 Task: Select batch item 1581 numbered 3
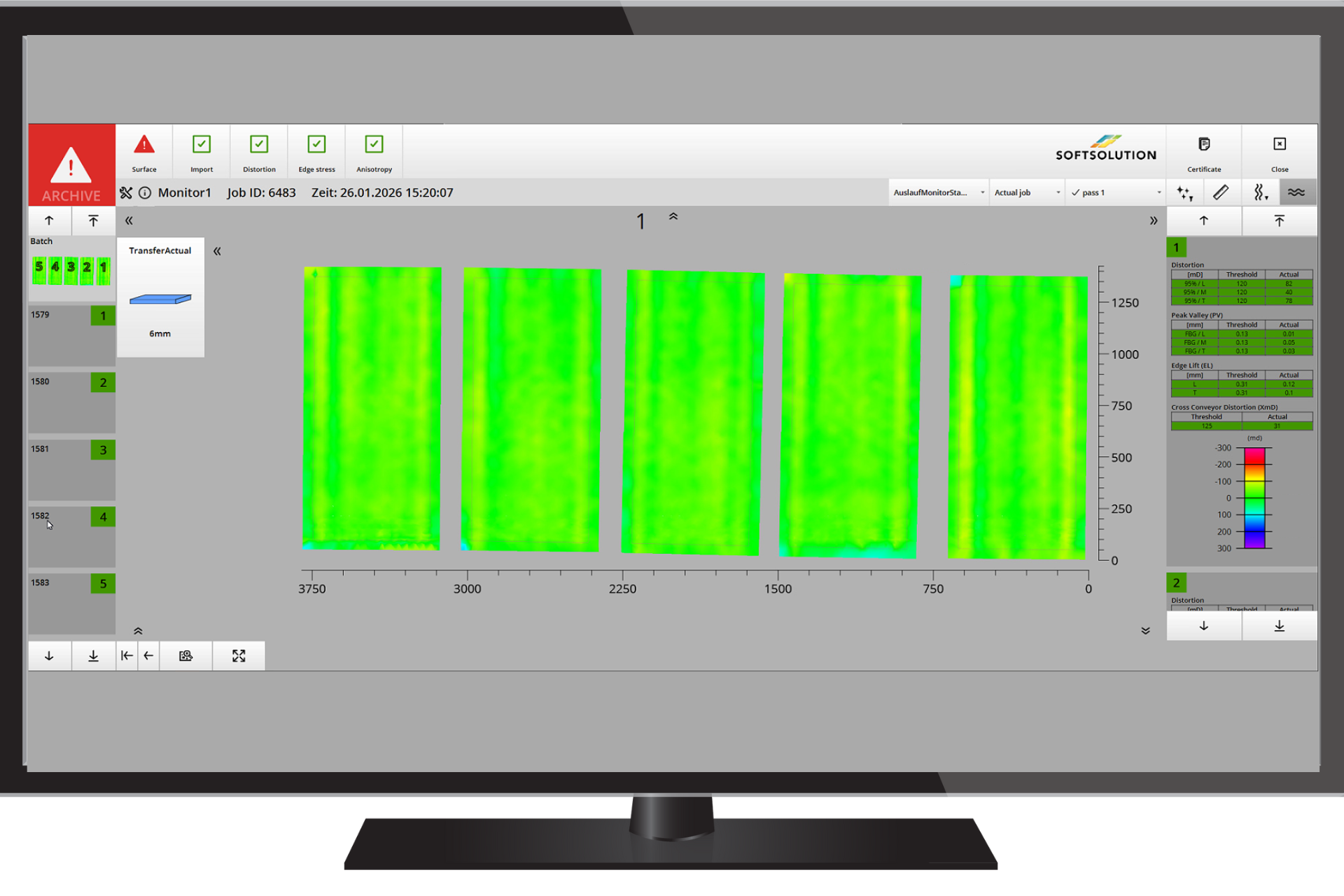[71, 468]
